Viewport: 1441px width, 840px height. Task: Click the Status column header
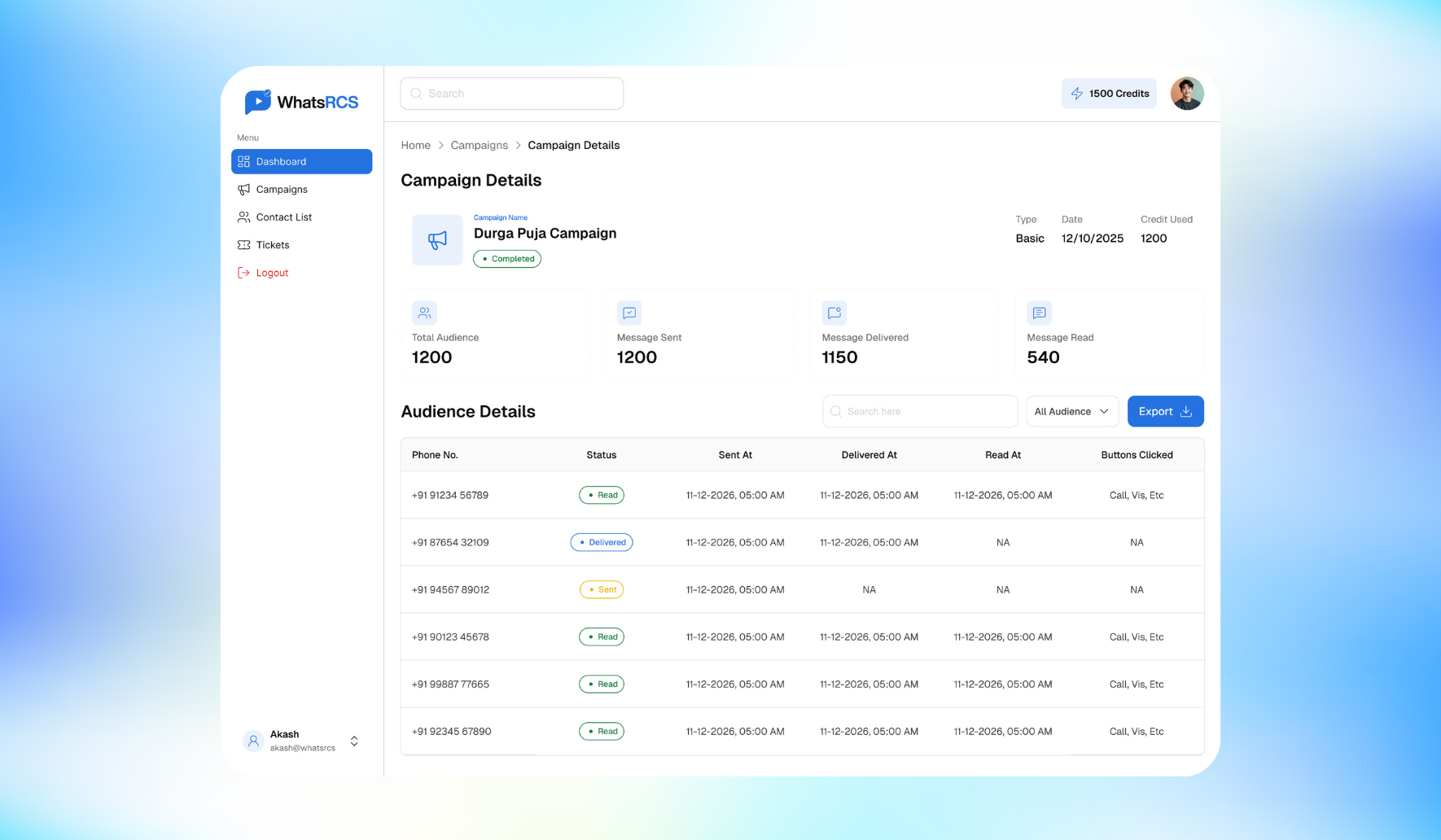click(x=602, y=455)
